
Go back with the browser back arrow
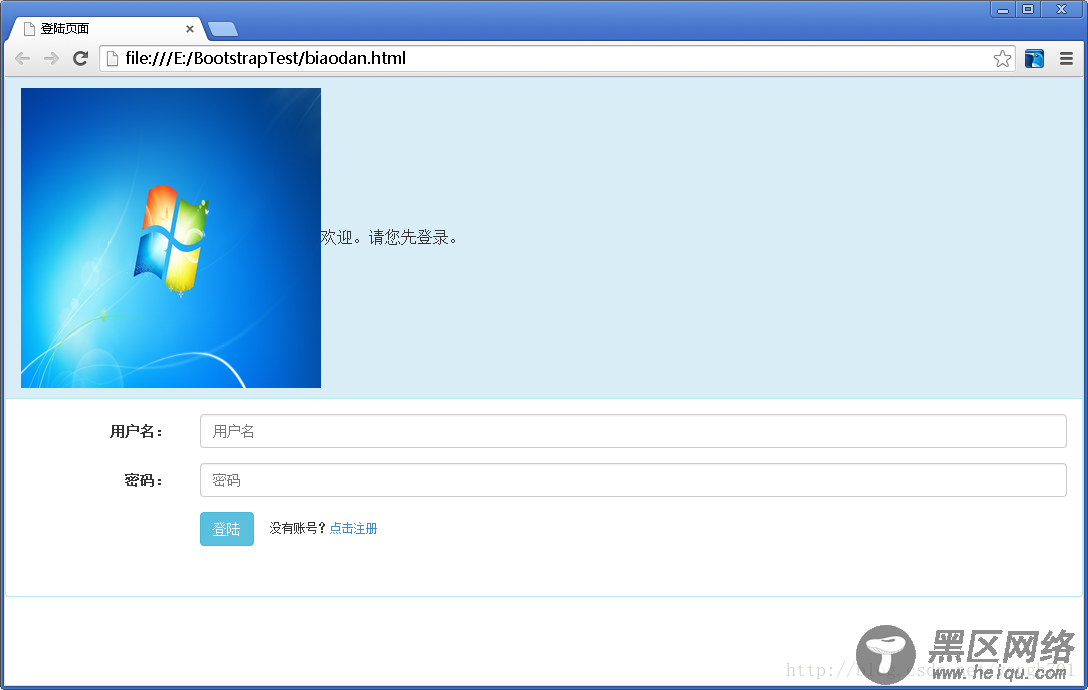tap(22, 58)
